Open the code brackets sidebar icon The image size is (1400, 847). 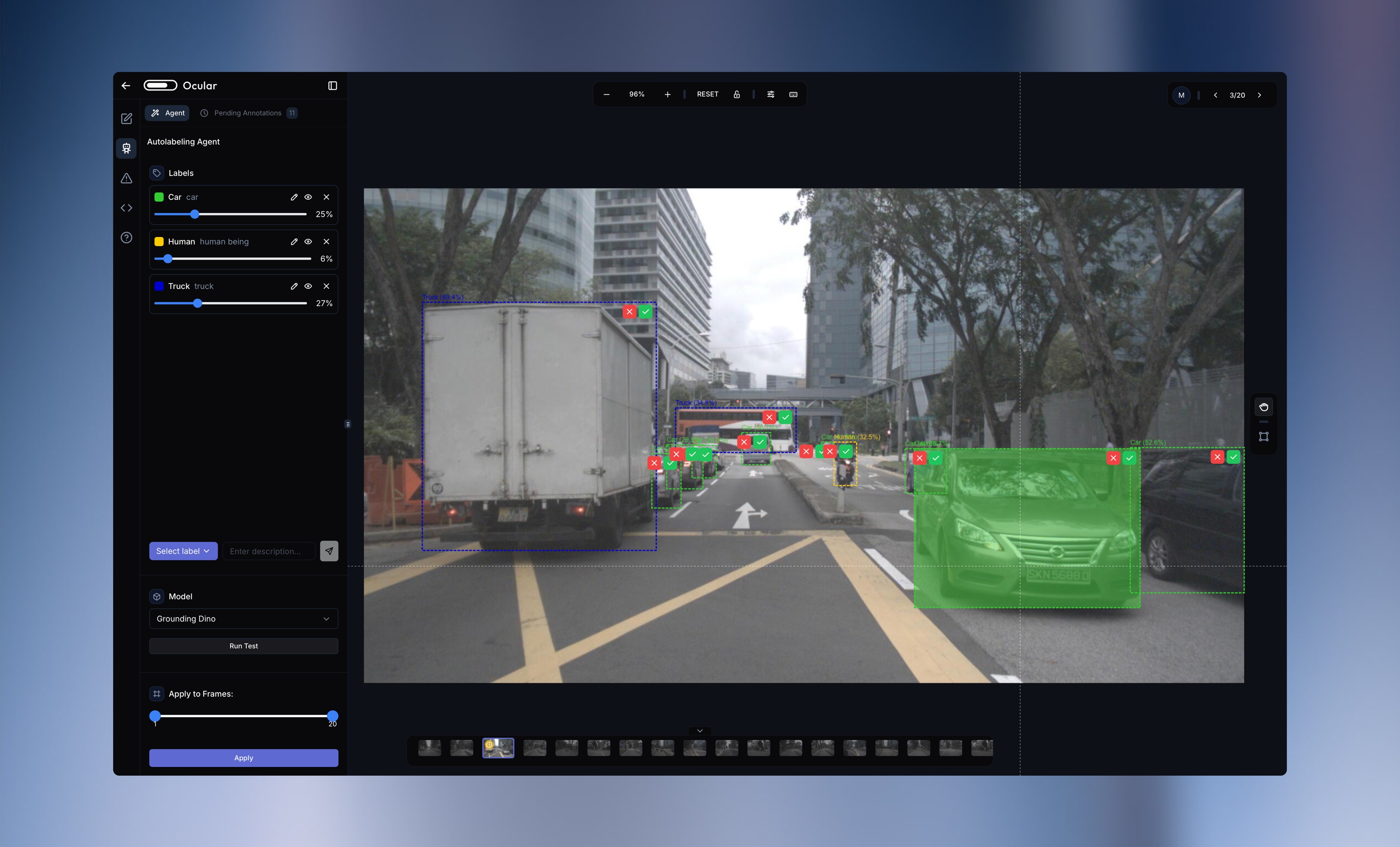tap(126, 208)
